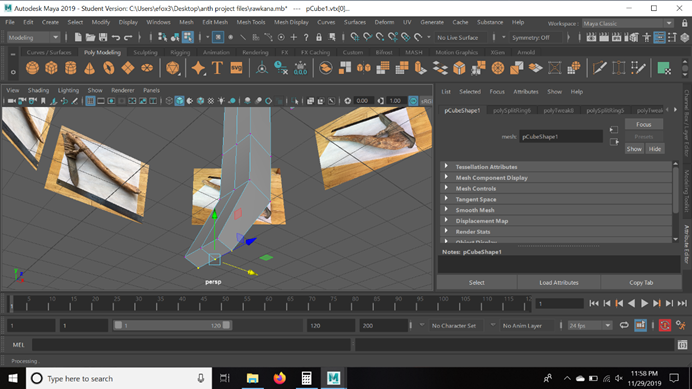Toggle the viewport grid display icon
The height and width of the screenshot is (389, 692).
[x=90, y=101]
